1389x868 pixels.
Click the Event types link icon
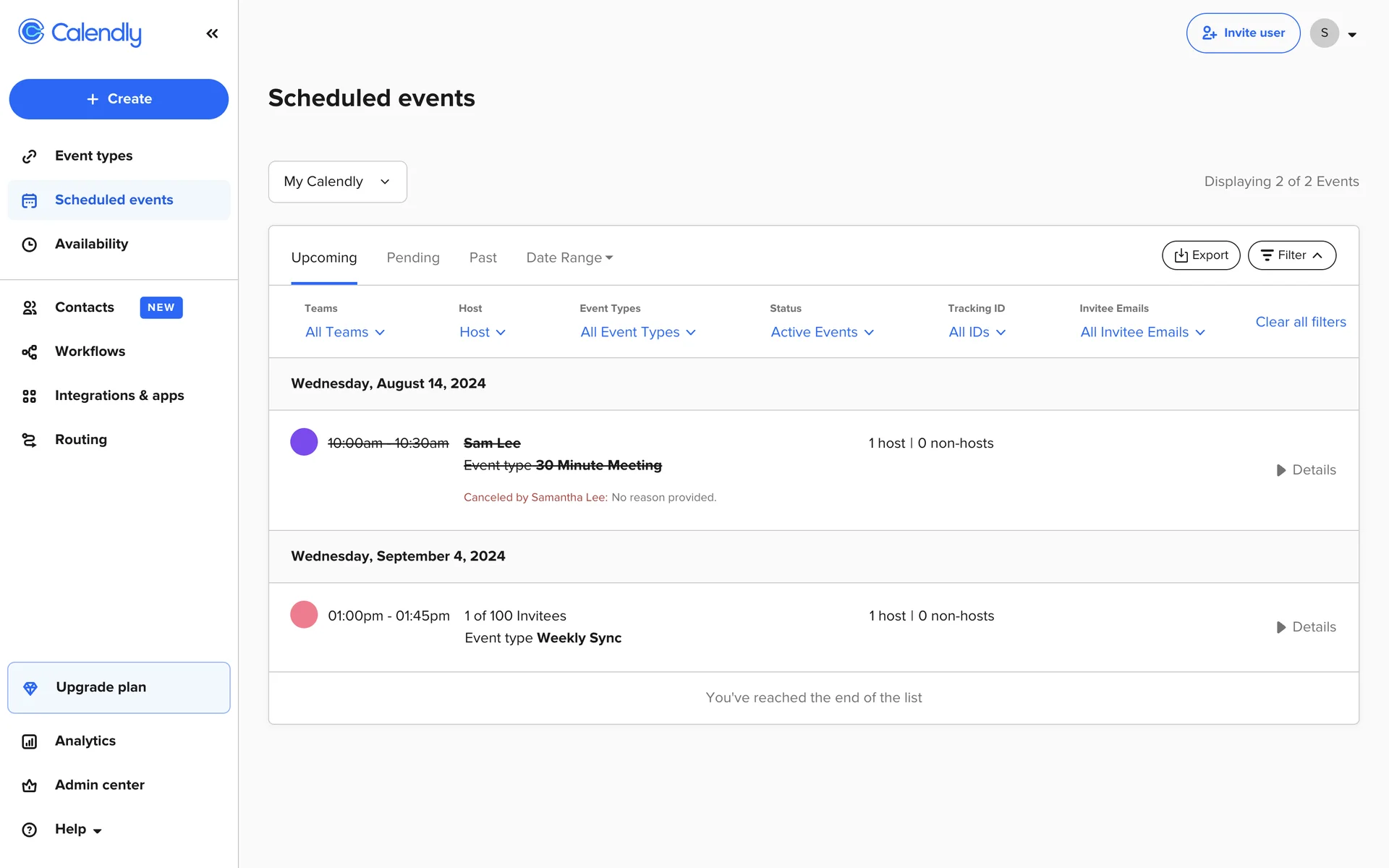pos(29,156)
